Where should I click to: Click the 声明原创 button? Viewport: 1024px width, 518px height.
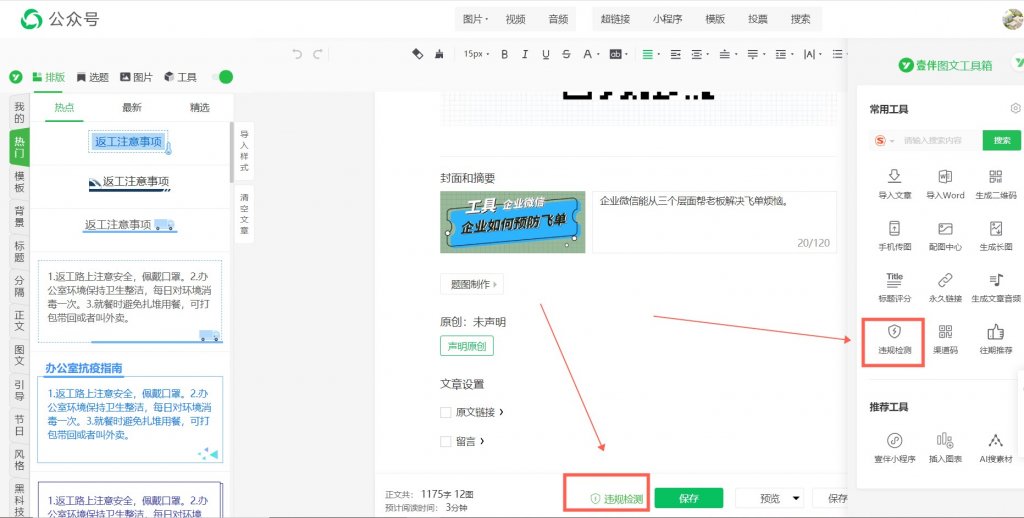[466, 346]
